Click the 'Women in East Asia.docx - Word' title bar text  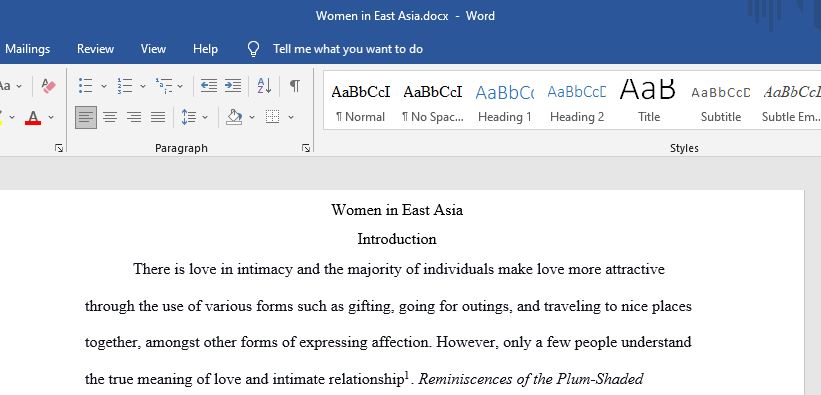[x=405, y=16]
